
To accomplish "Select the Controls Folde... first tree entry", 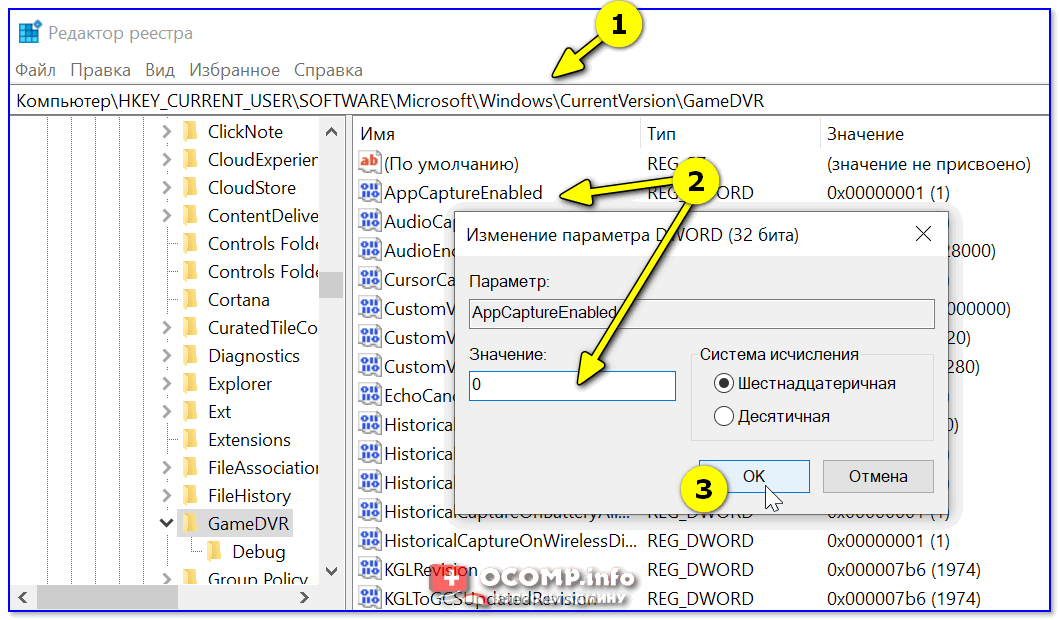I will (x=263, y=243).
